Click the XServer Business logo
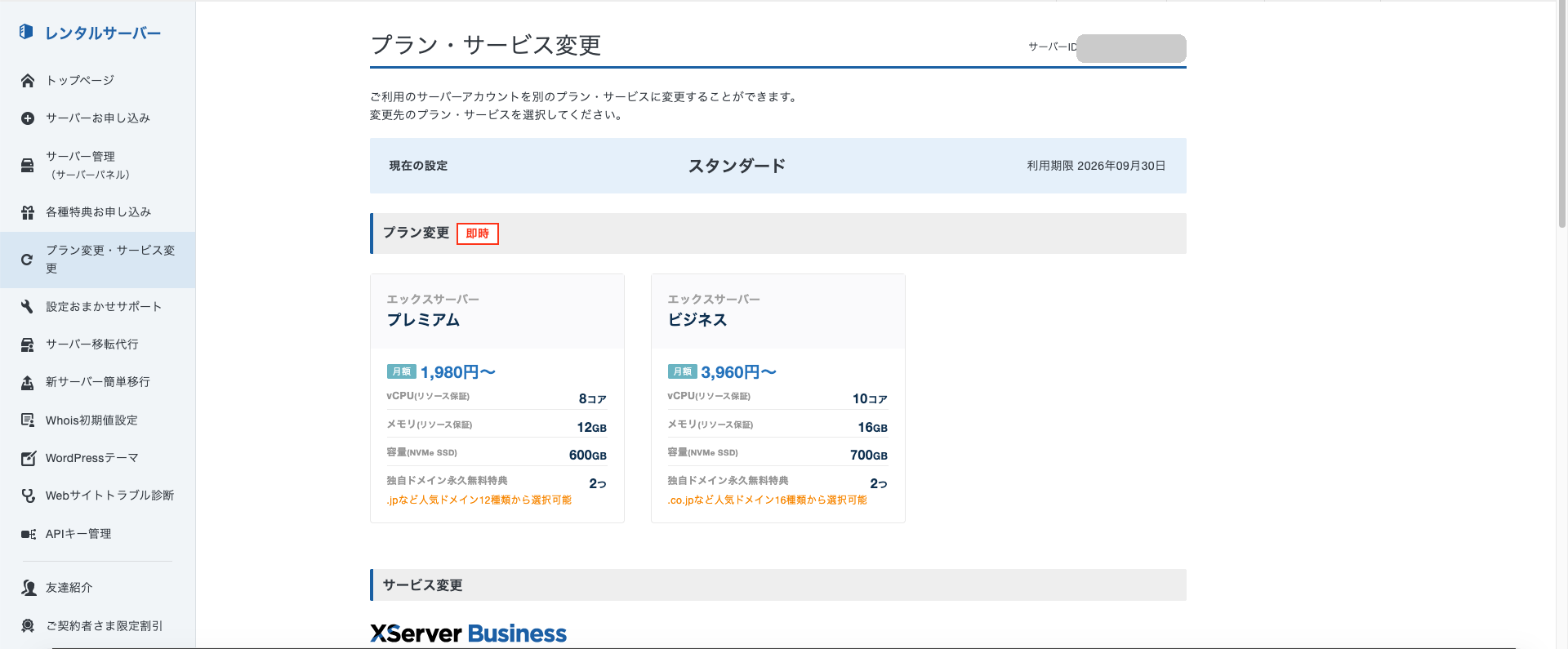 (468, 633)
